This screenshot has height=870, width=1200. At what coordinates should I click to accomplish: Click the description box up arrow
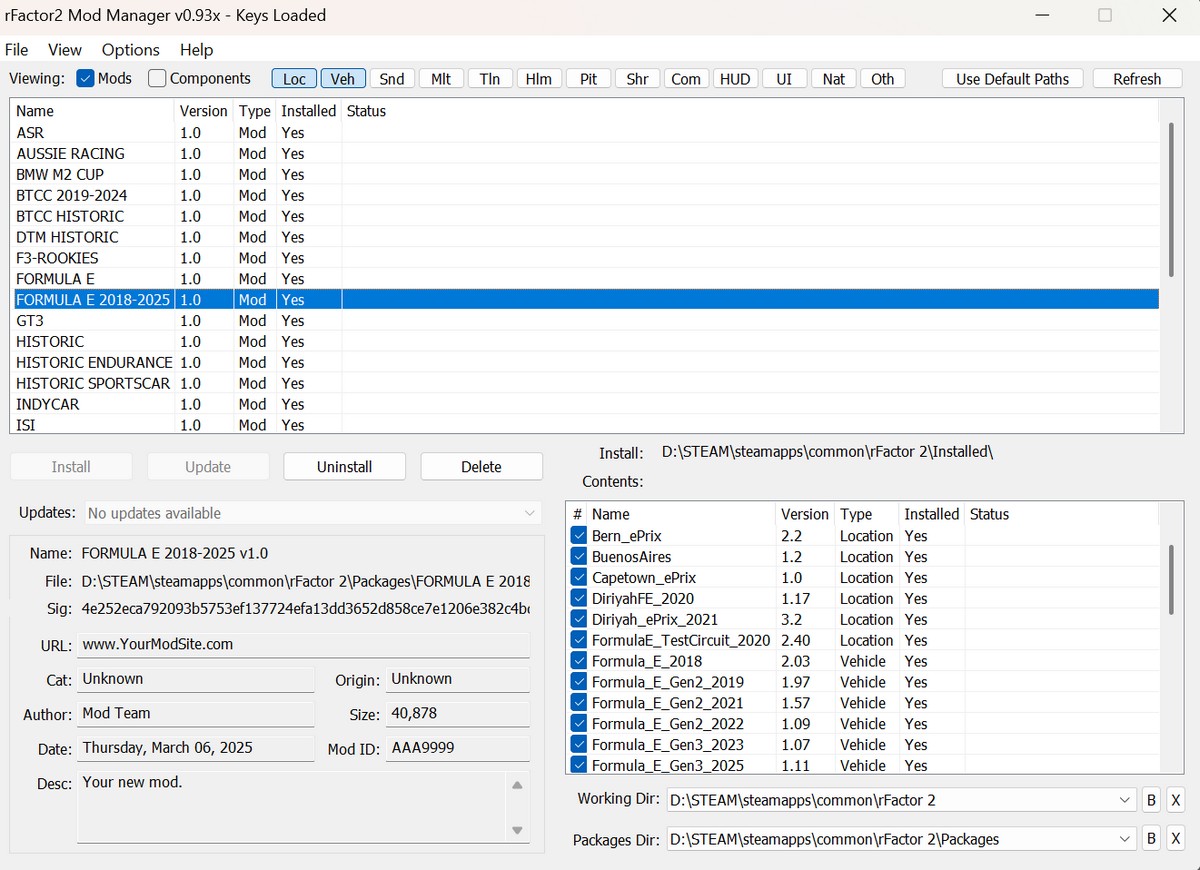[517, 786]
